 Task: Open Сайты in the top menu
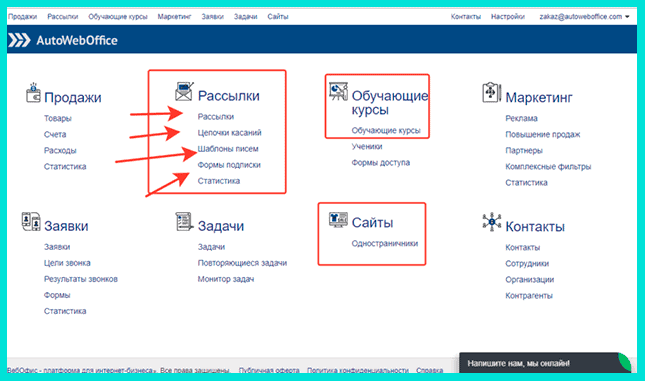point(278,17)
